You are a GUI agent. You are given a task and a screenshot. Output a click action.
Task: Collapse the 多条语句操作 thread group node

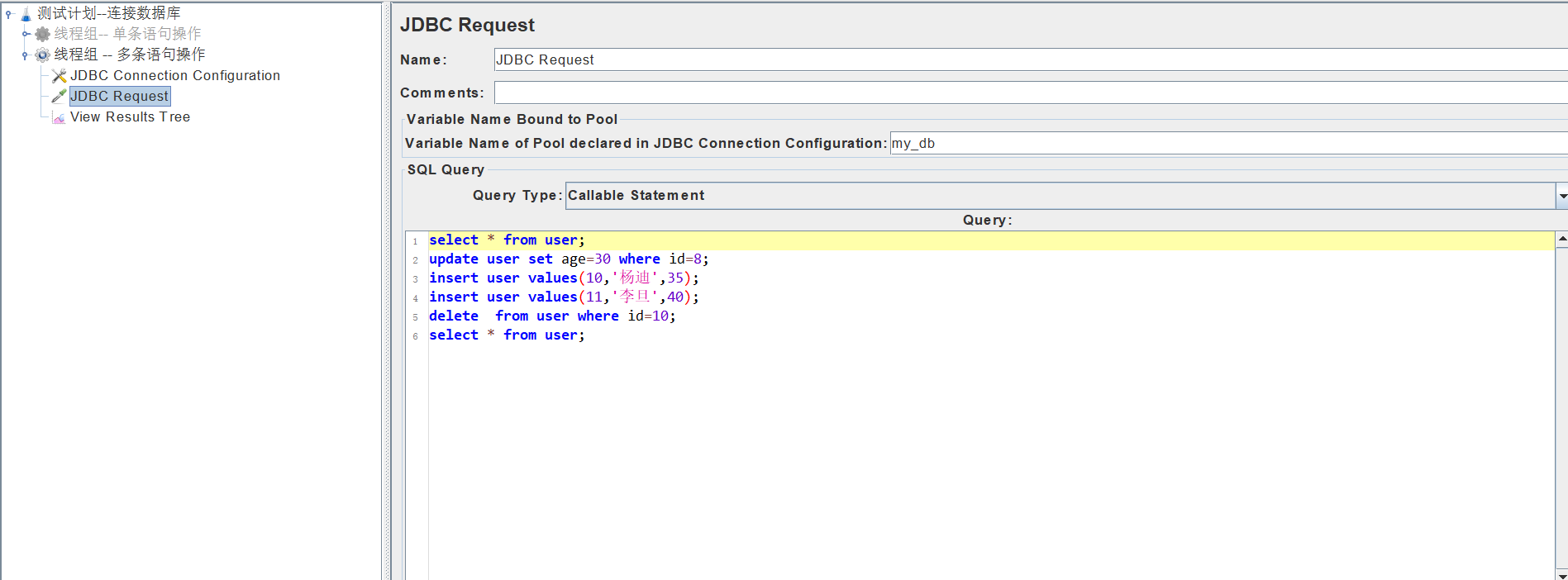tap(25, 55)
